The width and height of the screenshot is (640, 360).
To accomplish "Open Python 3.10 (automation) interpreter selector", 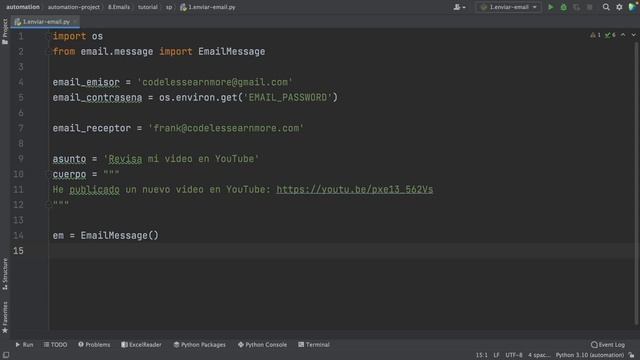I will pos(589,355).
